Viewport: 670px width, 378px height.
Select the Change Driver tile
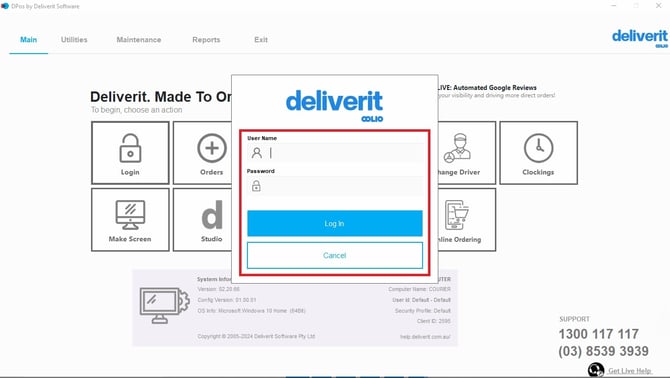(x=467, y=153)
